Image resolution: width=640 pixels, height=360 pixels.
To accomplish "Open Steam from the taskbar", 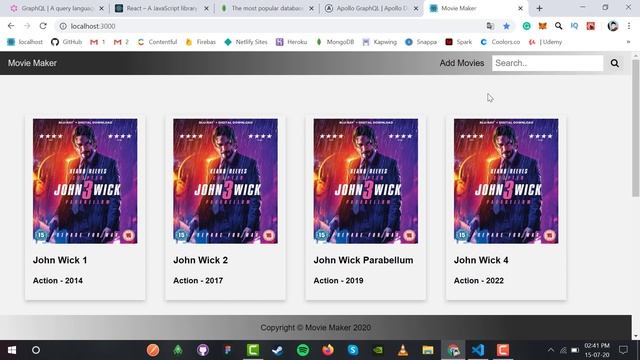I will coord(278,350).
